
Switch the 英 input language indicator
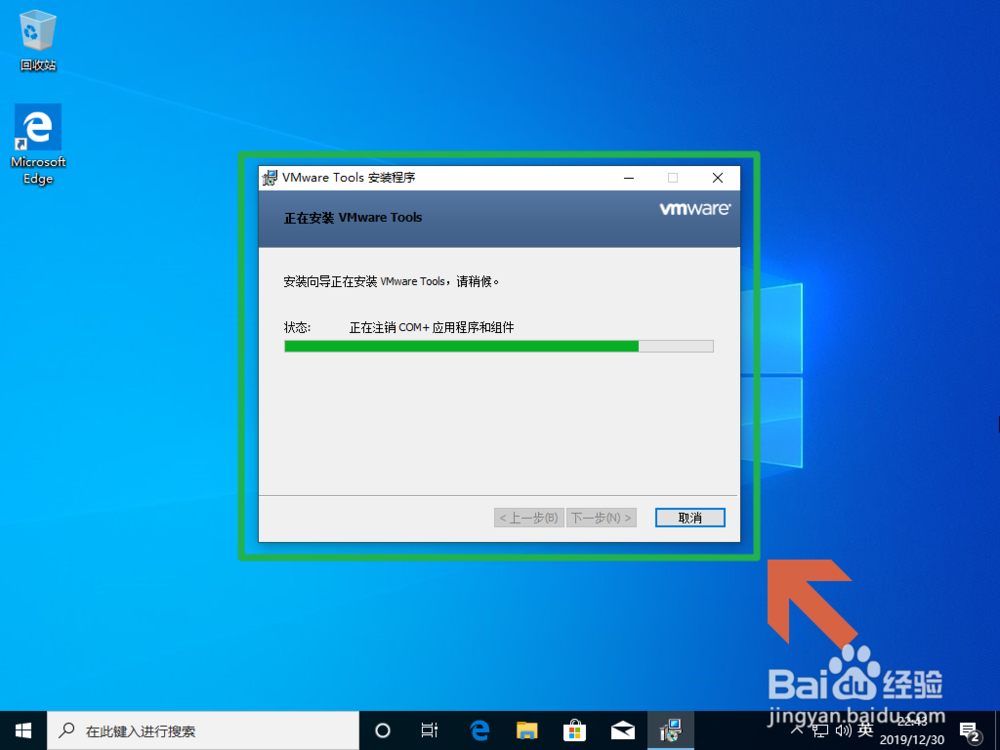pos(865,730)
